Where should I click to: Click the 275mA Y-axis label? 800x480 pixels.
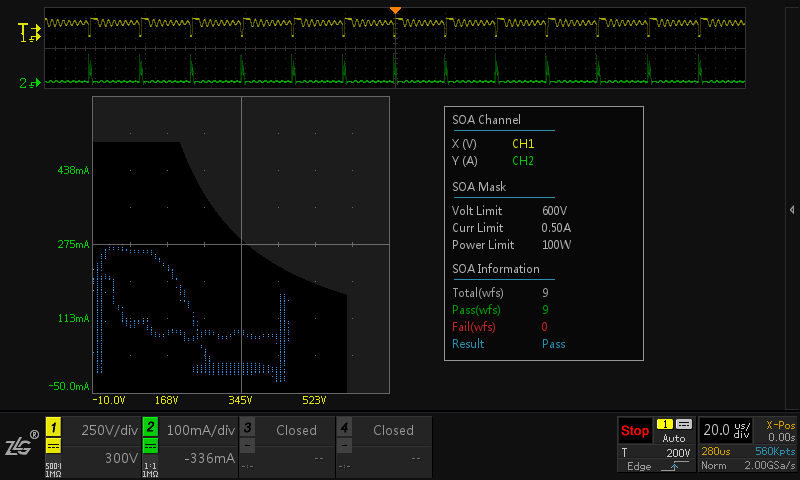tap(73, 244)
